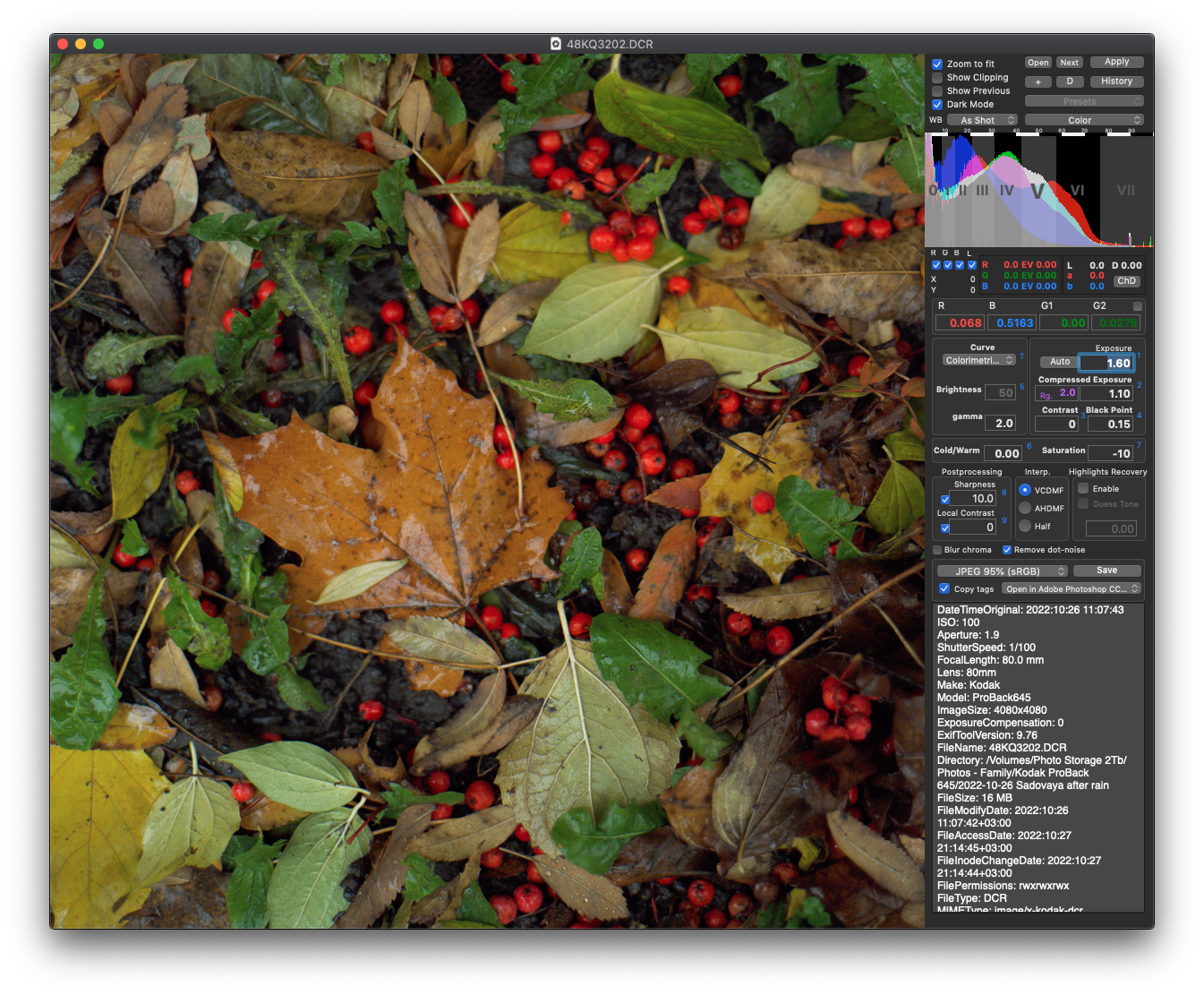Click the Saturation value field
This screenshot has width=1204, height=995.
1111,453
